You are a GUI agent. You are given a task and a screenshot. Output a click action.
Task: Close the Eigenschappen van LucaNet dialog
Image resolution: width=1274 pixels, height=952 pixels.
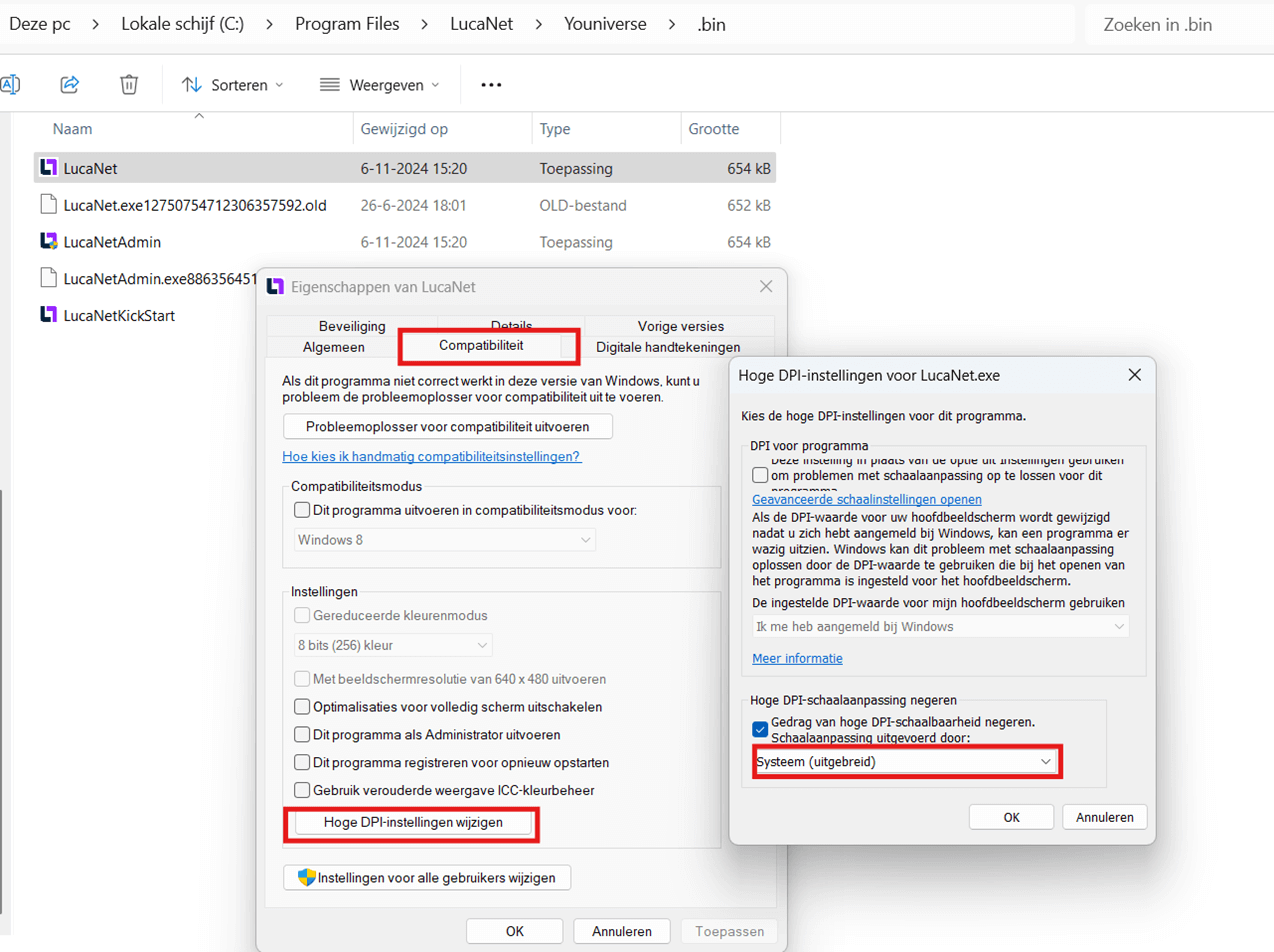766,287
